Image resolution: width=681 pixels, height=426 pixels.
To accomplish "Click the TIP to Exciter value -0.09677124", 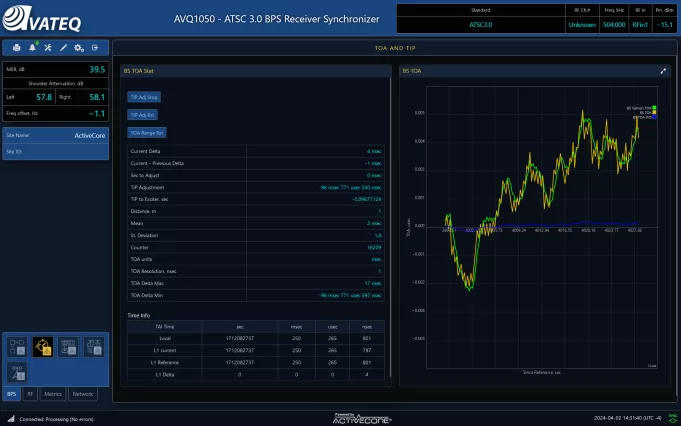I will click(367, 199).
